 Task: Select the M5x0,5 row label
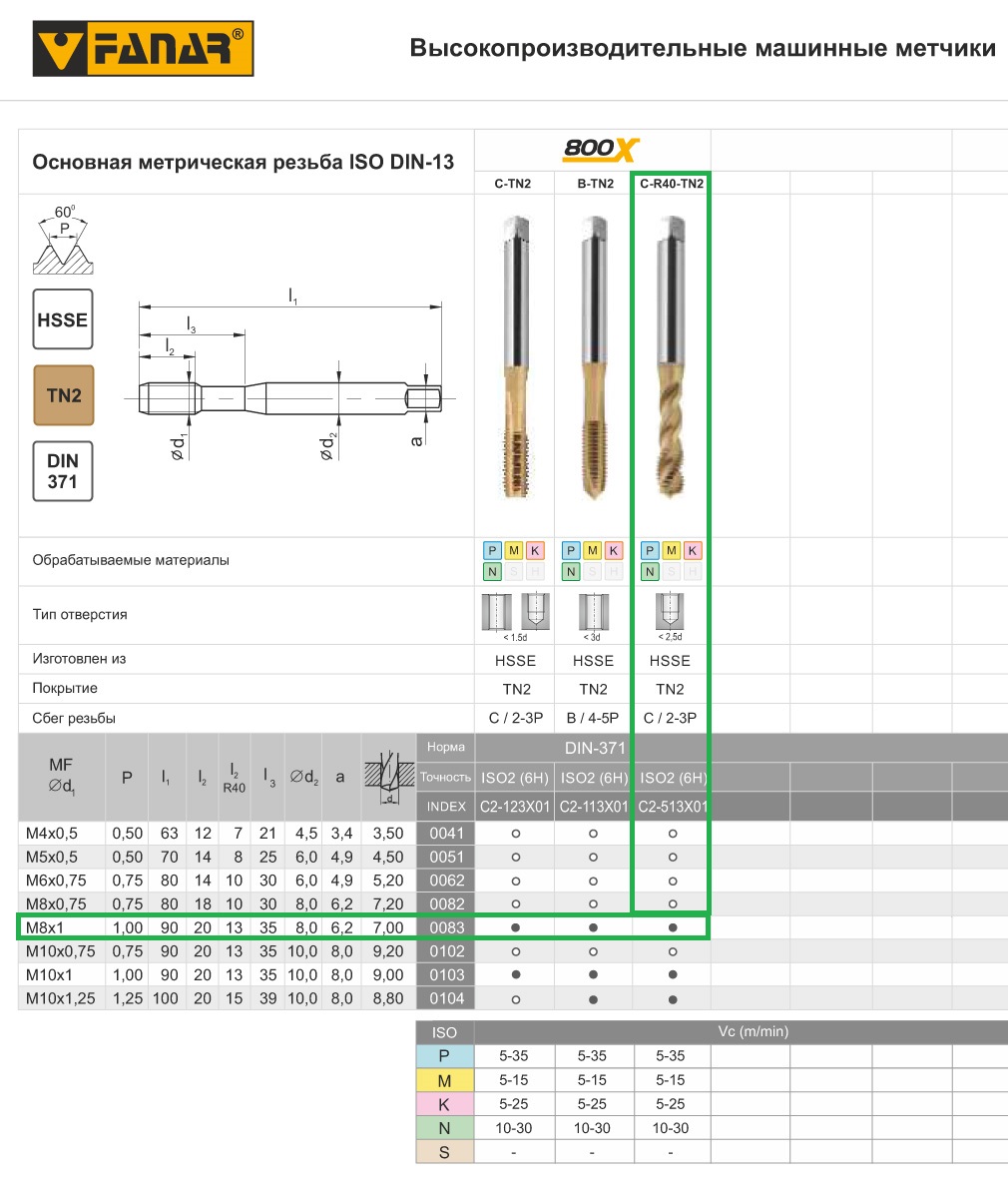coord(52,857)
